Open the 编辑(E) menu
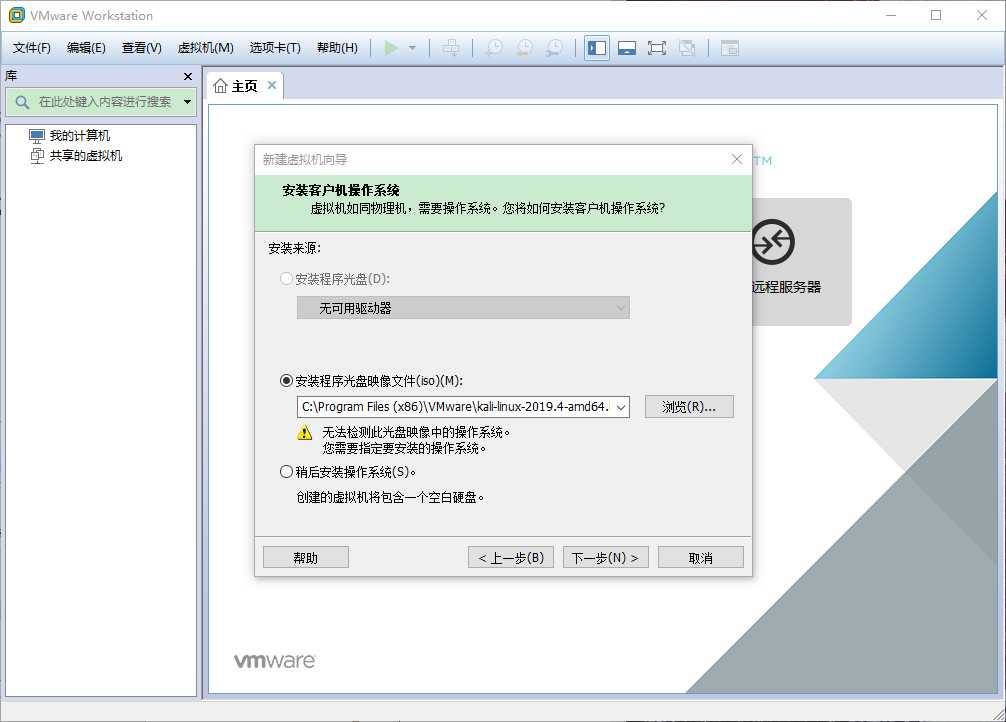This screenshot has height=722, width=1006. click(86, 48)
